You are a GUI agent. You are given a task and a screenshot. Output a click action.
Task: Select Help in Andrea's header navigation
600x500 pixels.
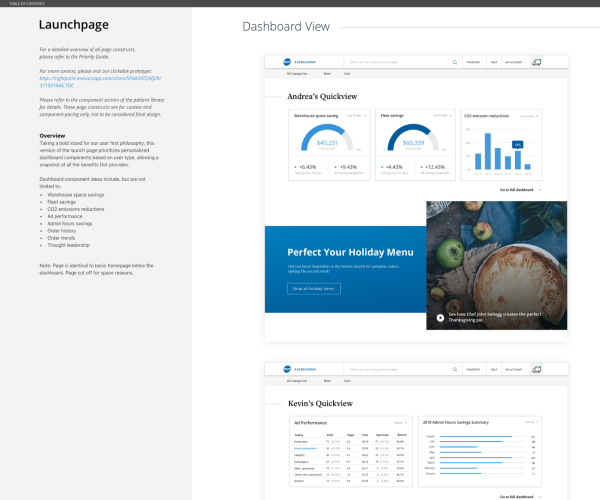coord(493,62)
